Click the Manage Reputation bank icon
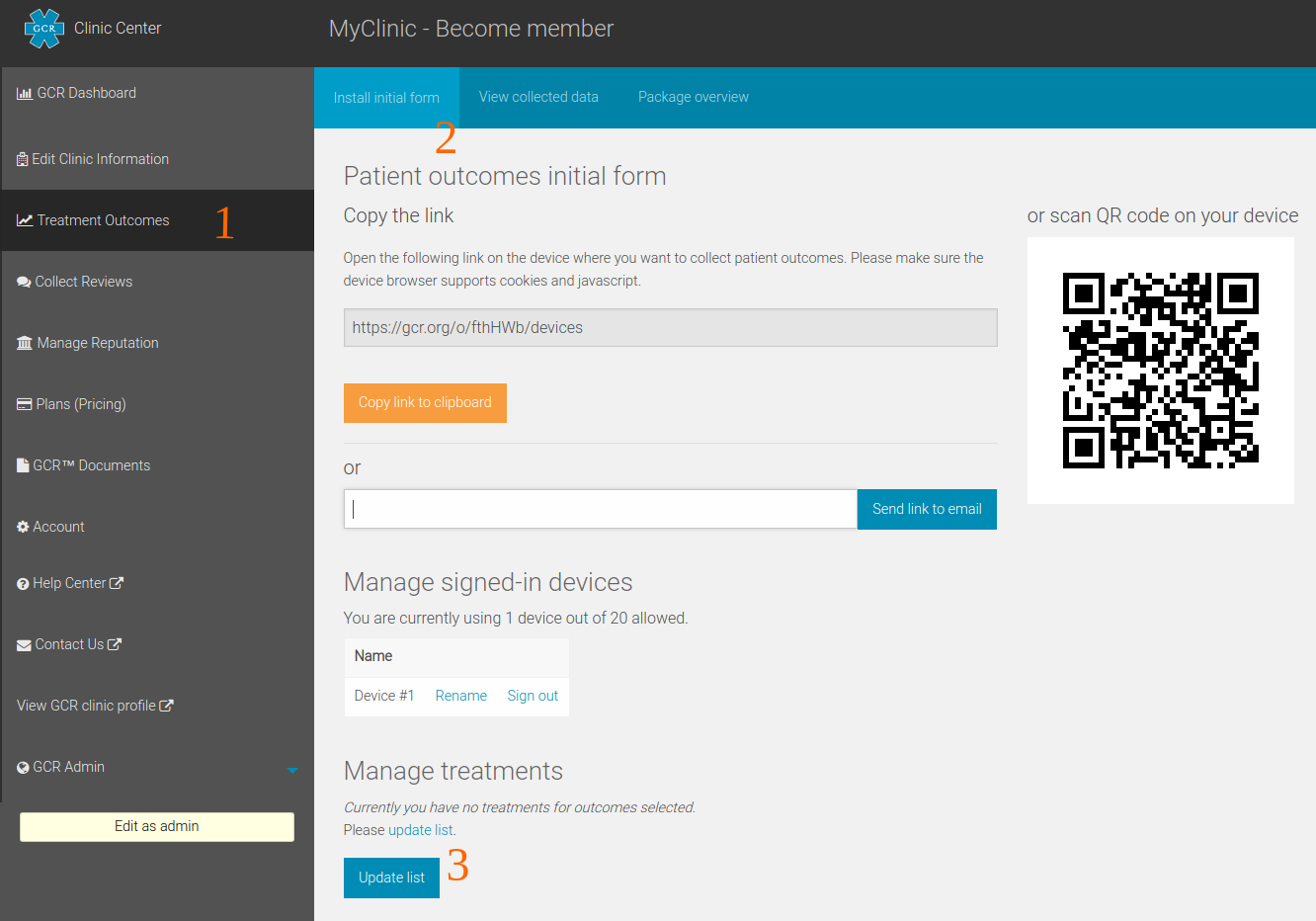This screenshot has width=1316, height=921. pos(25,343)
